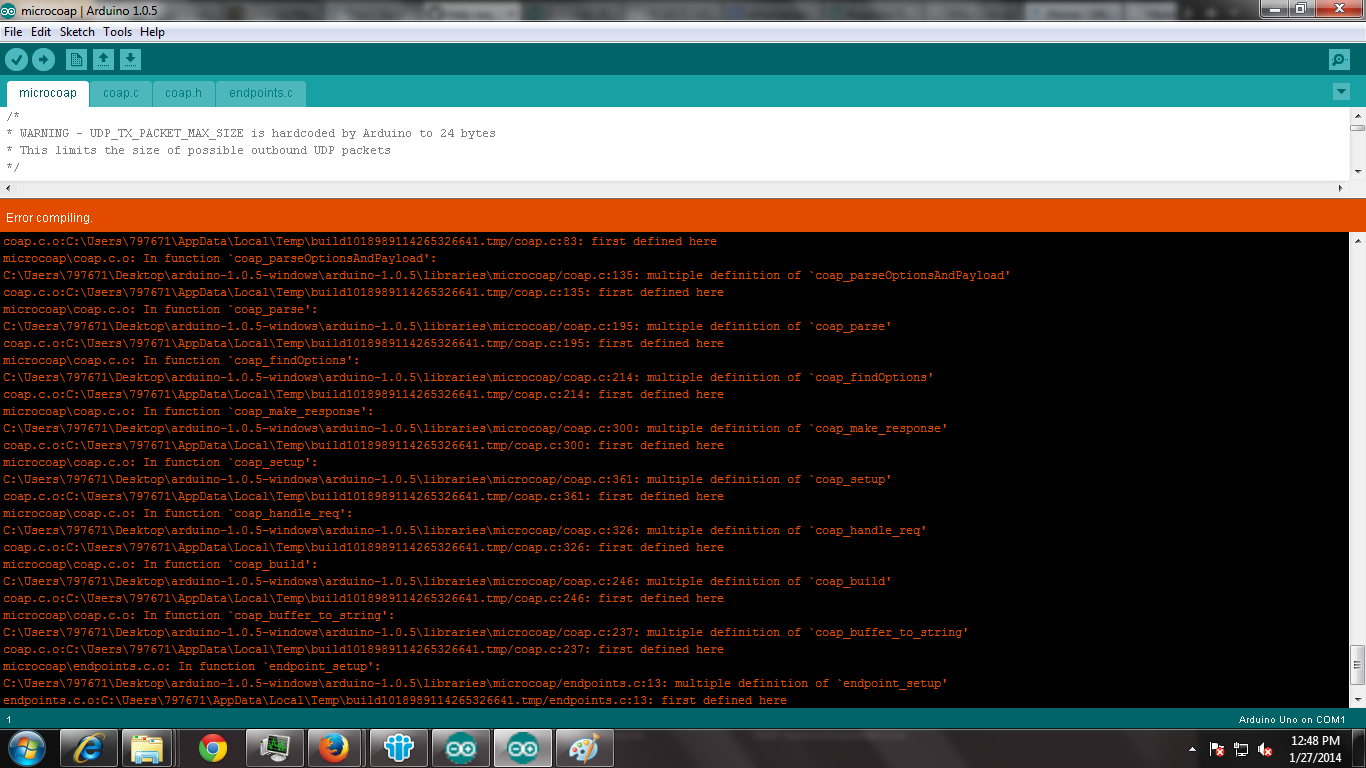
Task: Click the editor horizontal scroll left arrow
Action: [x=9, y=188]
